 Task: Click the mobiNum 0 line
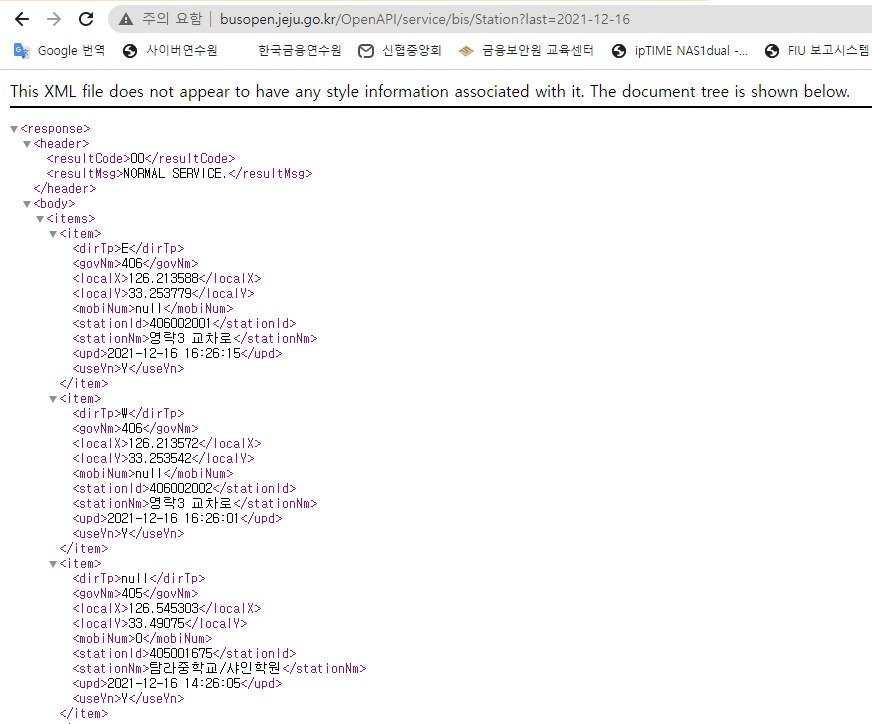pos(142,639)
